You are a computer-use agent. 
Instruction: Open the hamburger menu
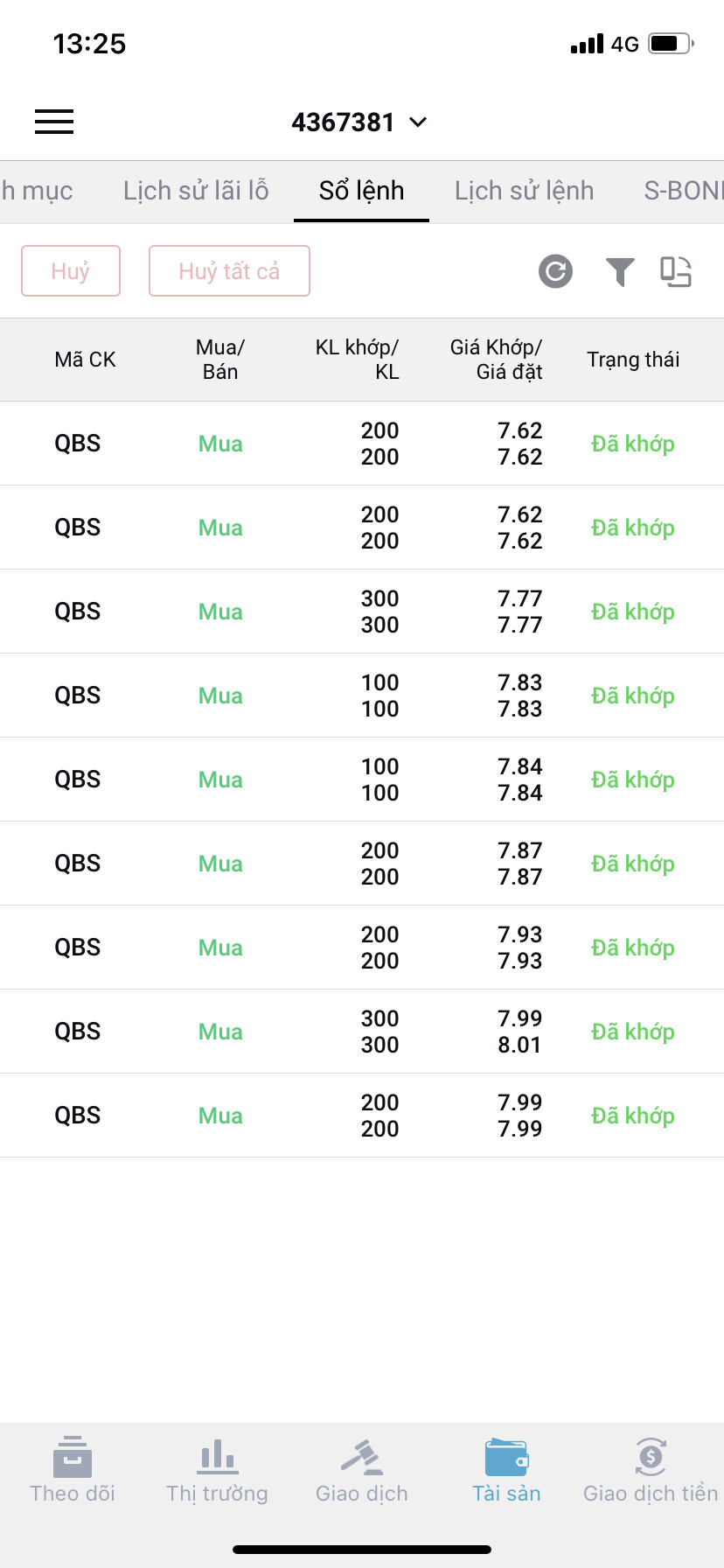pyautogui.click(x=54, y=122)
